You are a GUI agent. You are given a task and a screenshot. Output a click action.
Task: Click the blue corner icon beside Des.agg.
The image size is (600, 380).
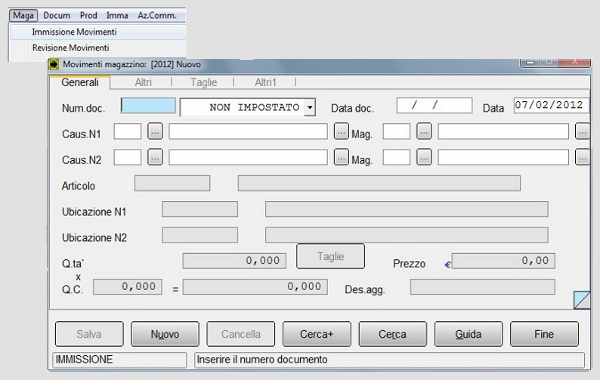coord(582,300)
